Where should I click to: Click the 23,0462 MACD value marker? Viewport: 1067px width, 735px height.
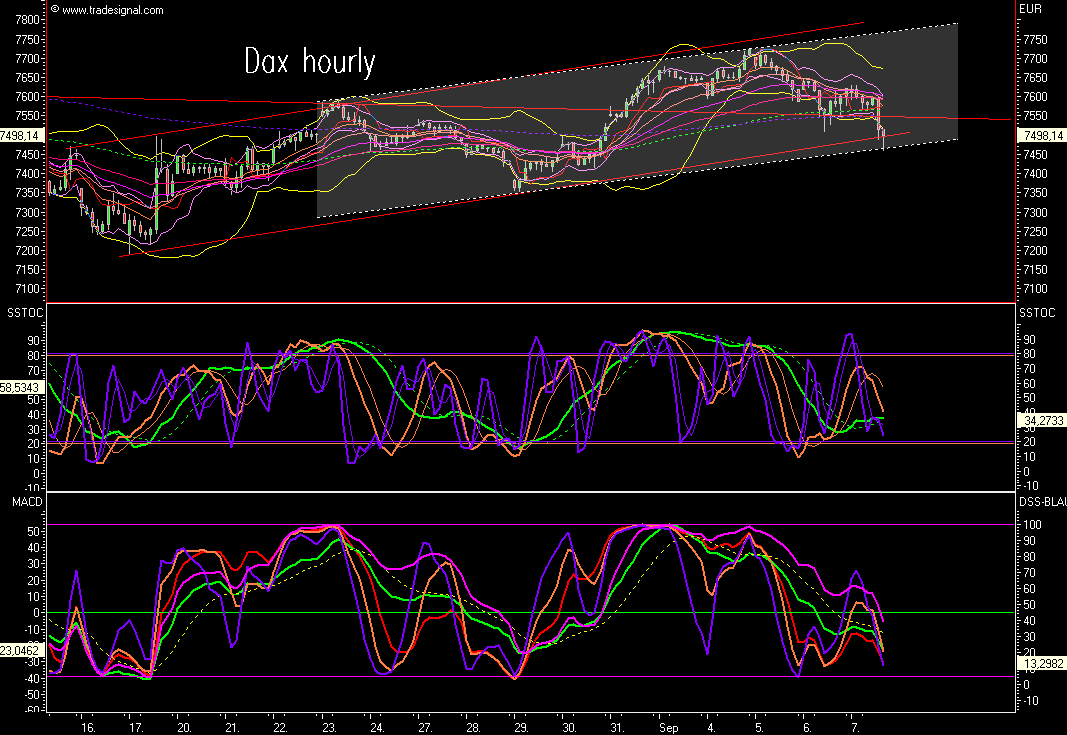tap(22, 650)
